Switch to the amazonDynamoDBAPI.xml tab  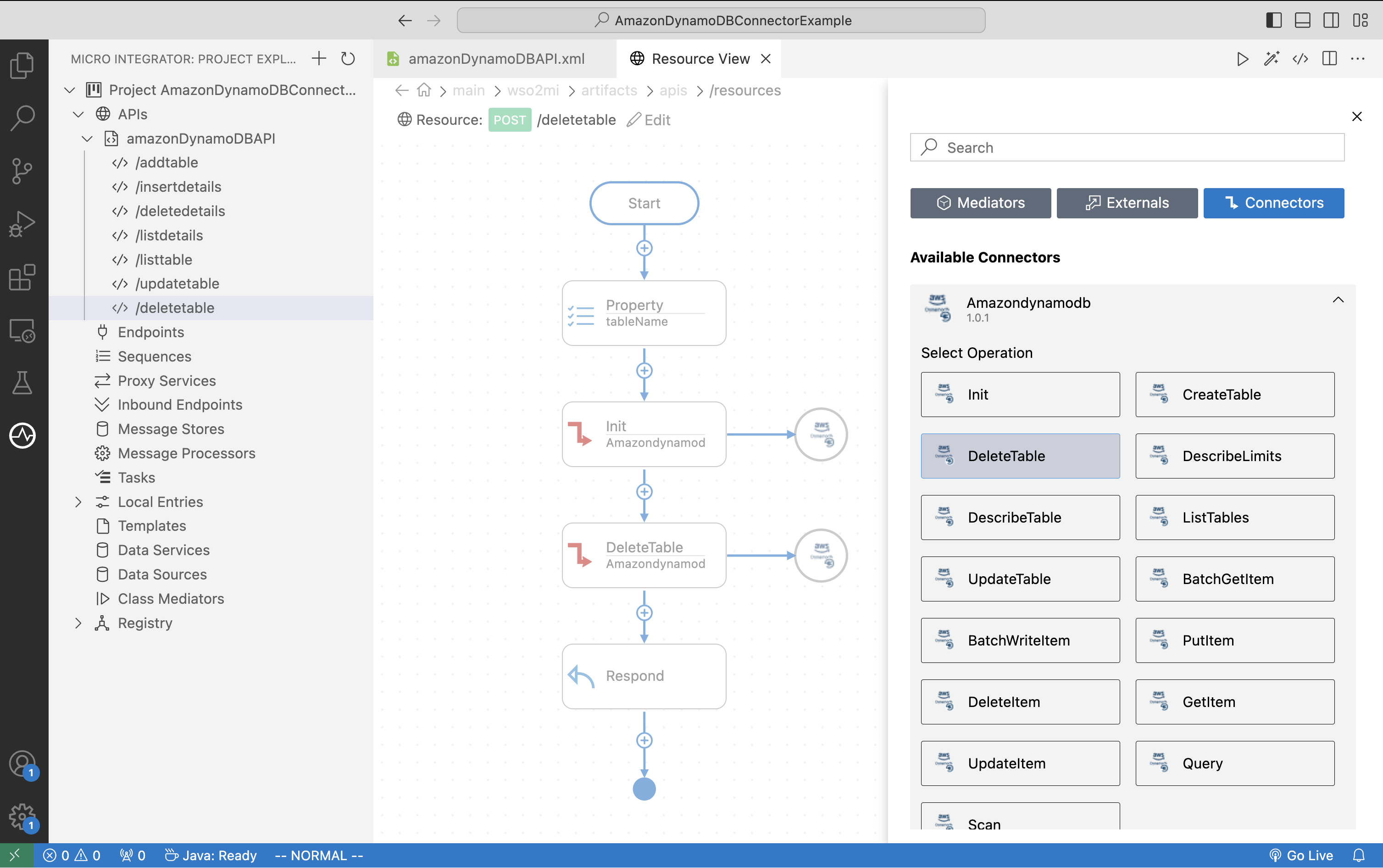tap(496, 59)
